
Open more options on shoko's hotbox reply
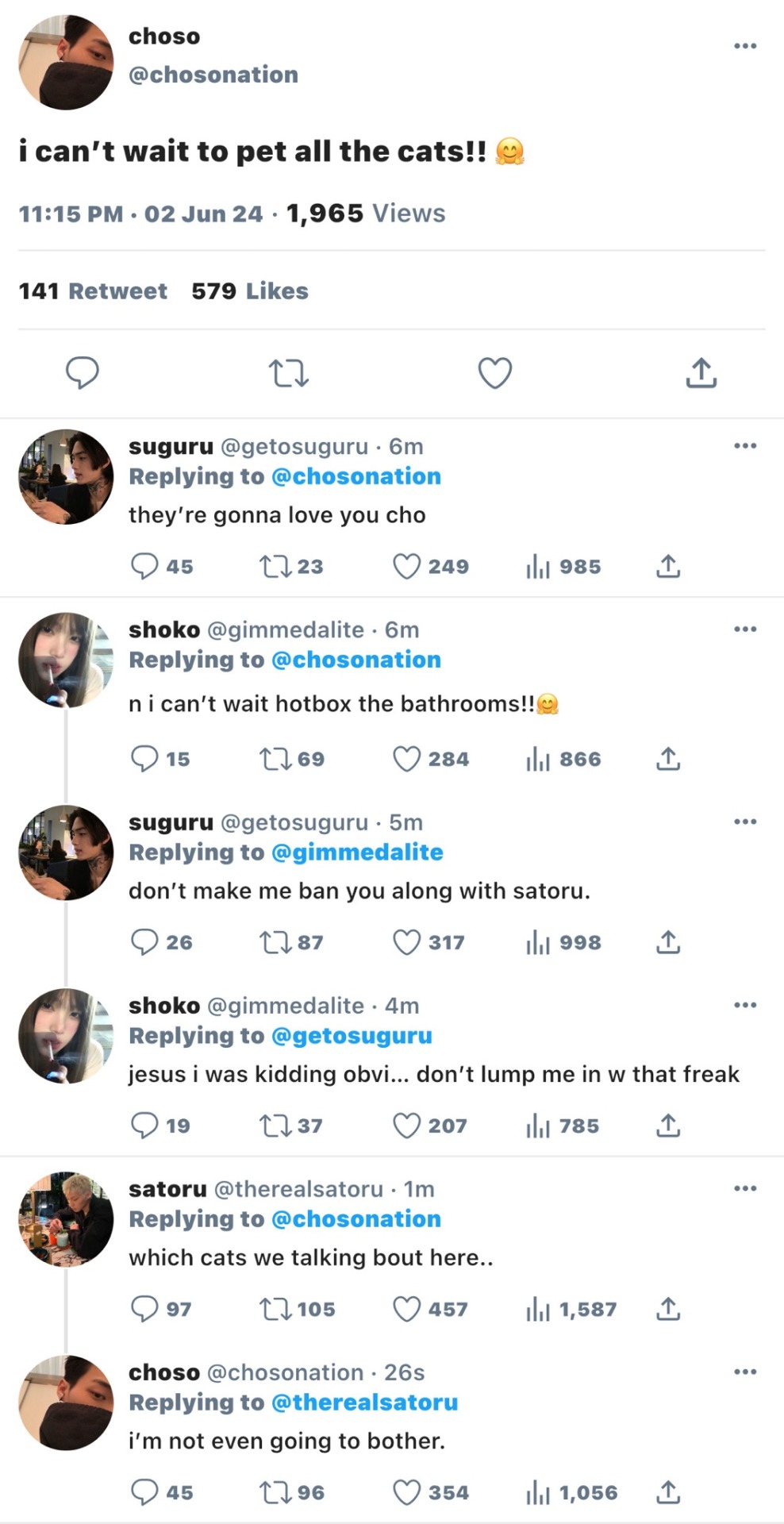[x=744, y=629]
